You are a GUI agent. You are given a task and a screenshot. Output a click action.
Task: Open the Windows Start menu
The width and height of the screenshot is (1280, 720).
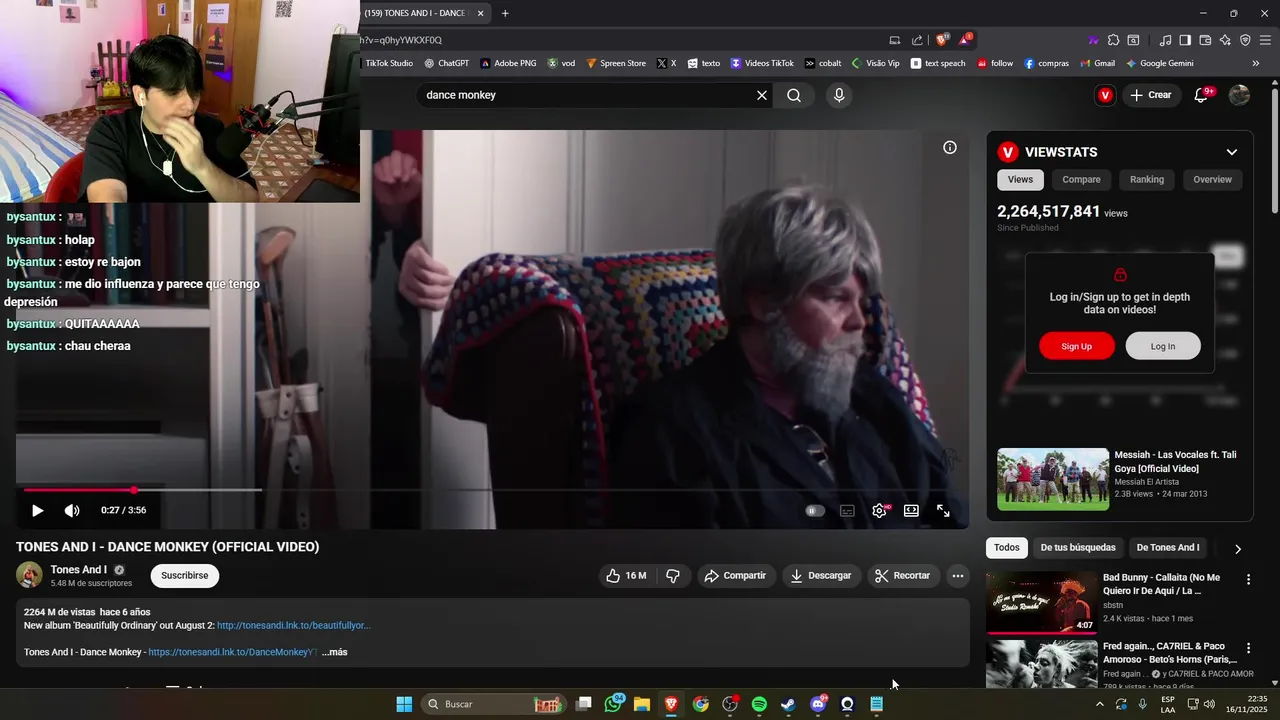click(404, 704)
